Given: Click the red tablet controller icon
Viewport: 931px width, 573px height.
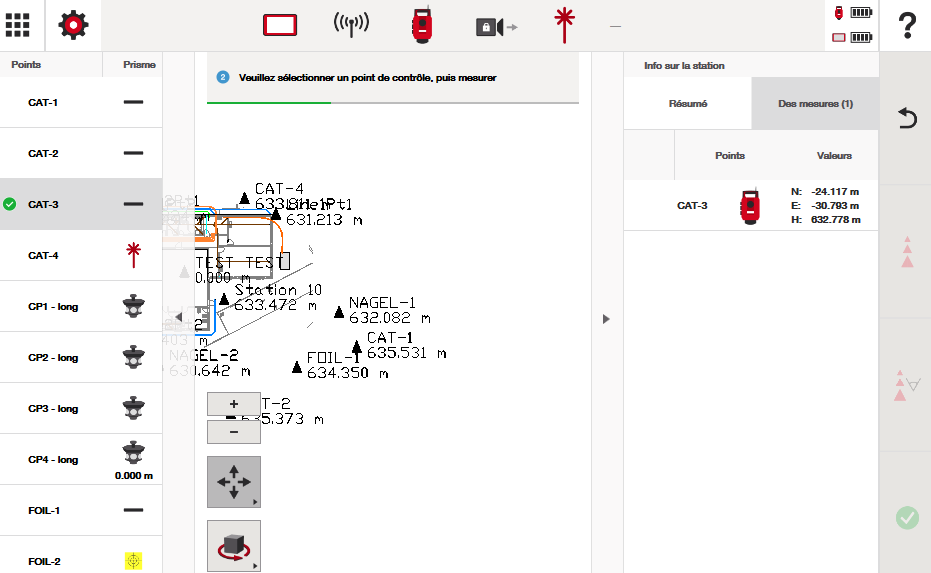Looking at the screenshot, I should coord(281,25).
